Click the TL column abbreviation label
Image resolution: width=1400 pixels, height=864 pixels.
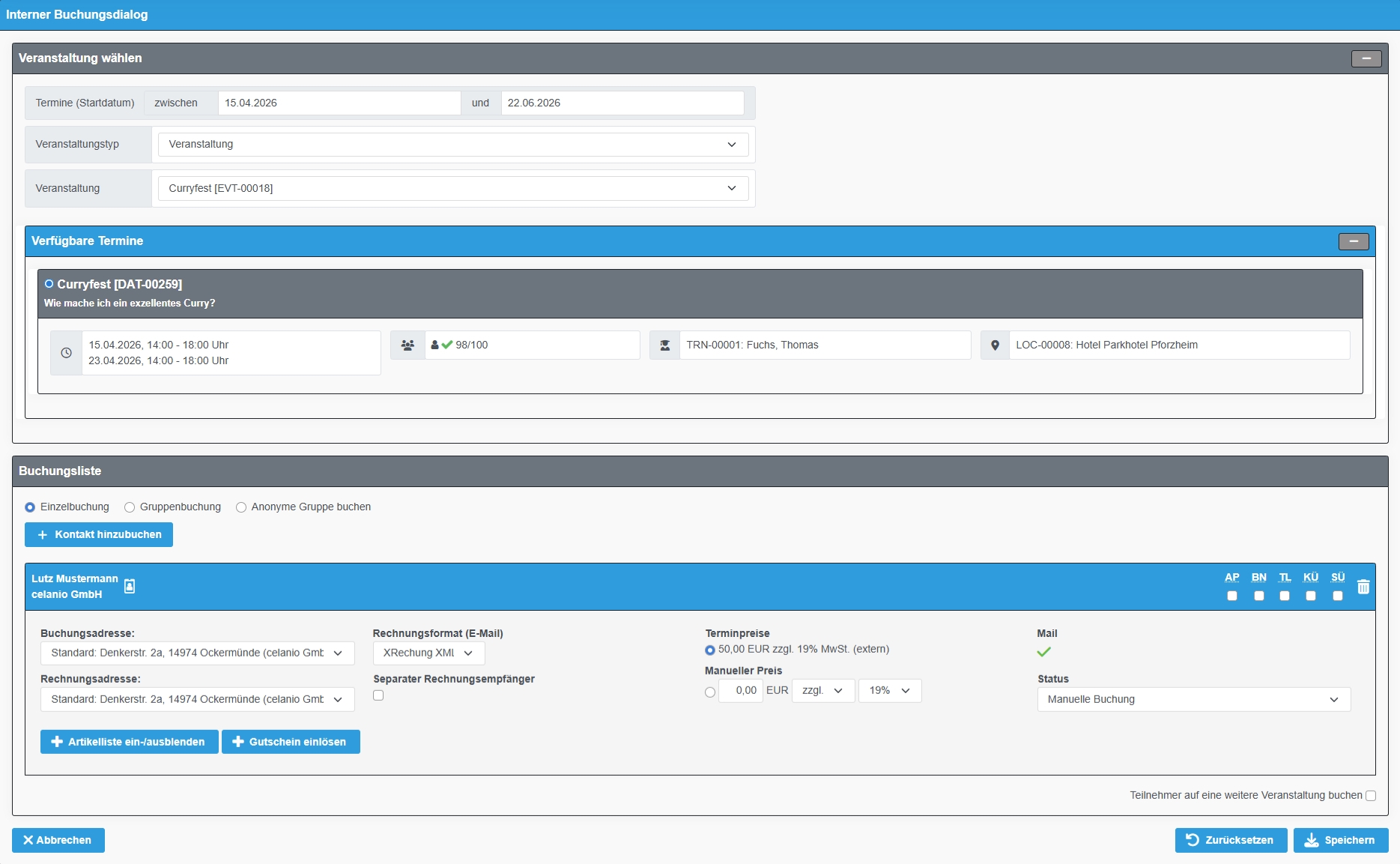point(1285,577)
